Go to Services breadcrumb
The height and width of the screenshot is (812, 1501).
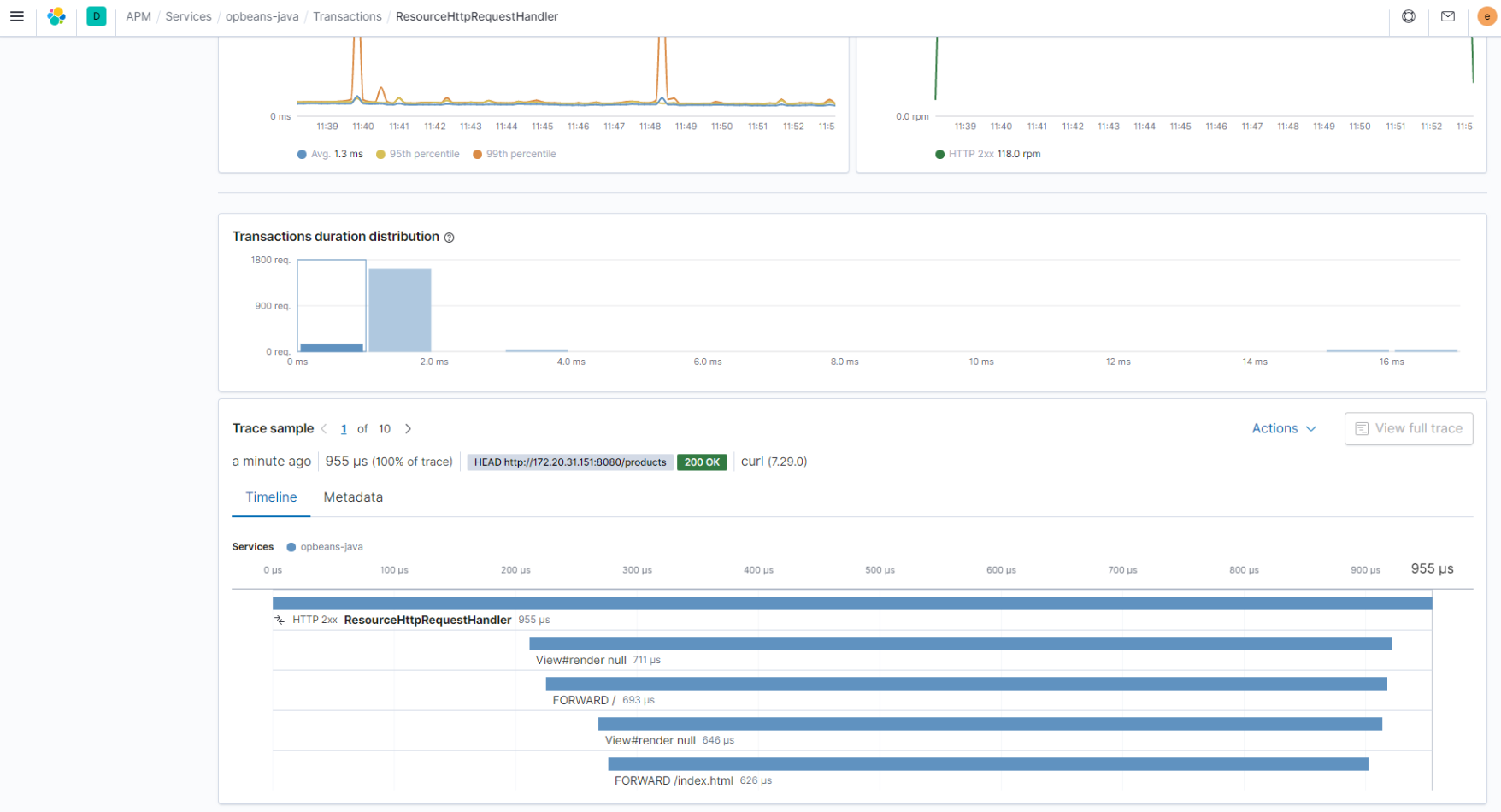click(x=188, y=16)
